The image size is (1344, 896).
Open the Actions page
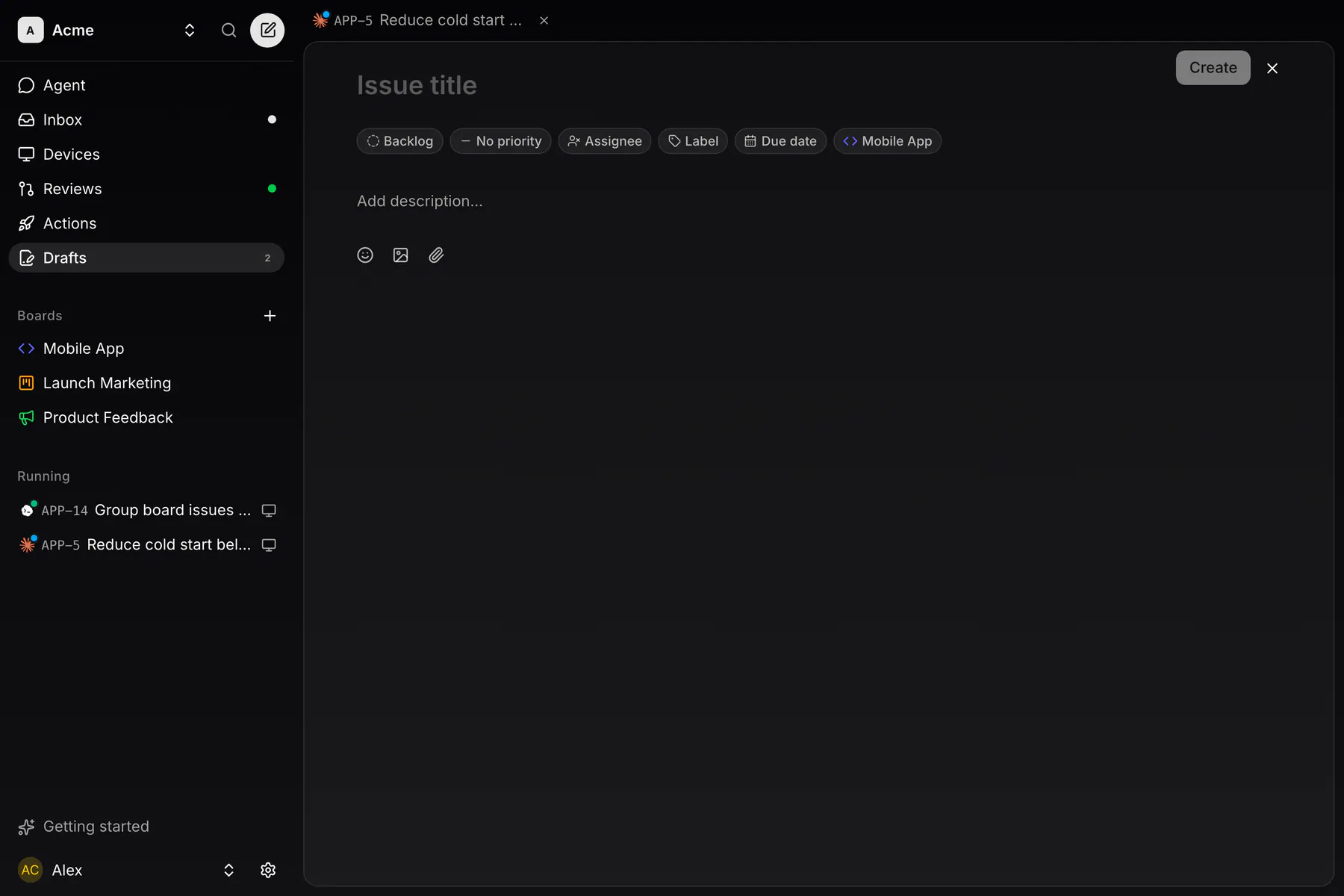coord(146,223)
